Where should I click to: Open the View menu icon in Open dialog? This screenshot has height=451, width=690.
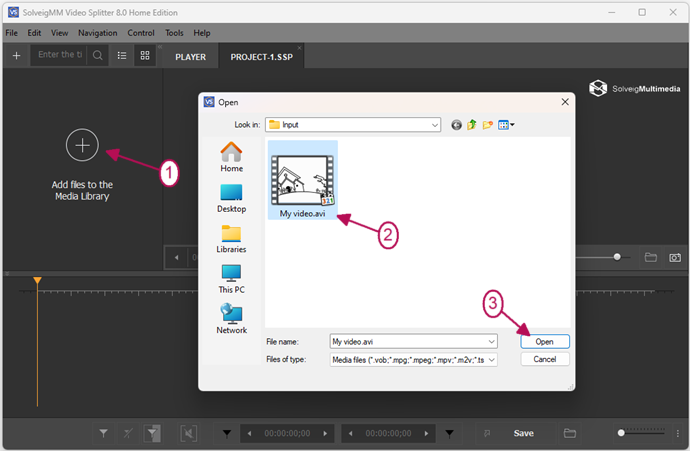(x=506, y=125)
